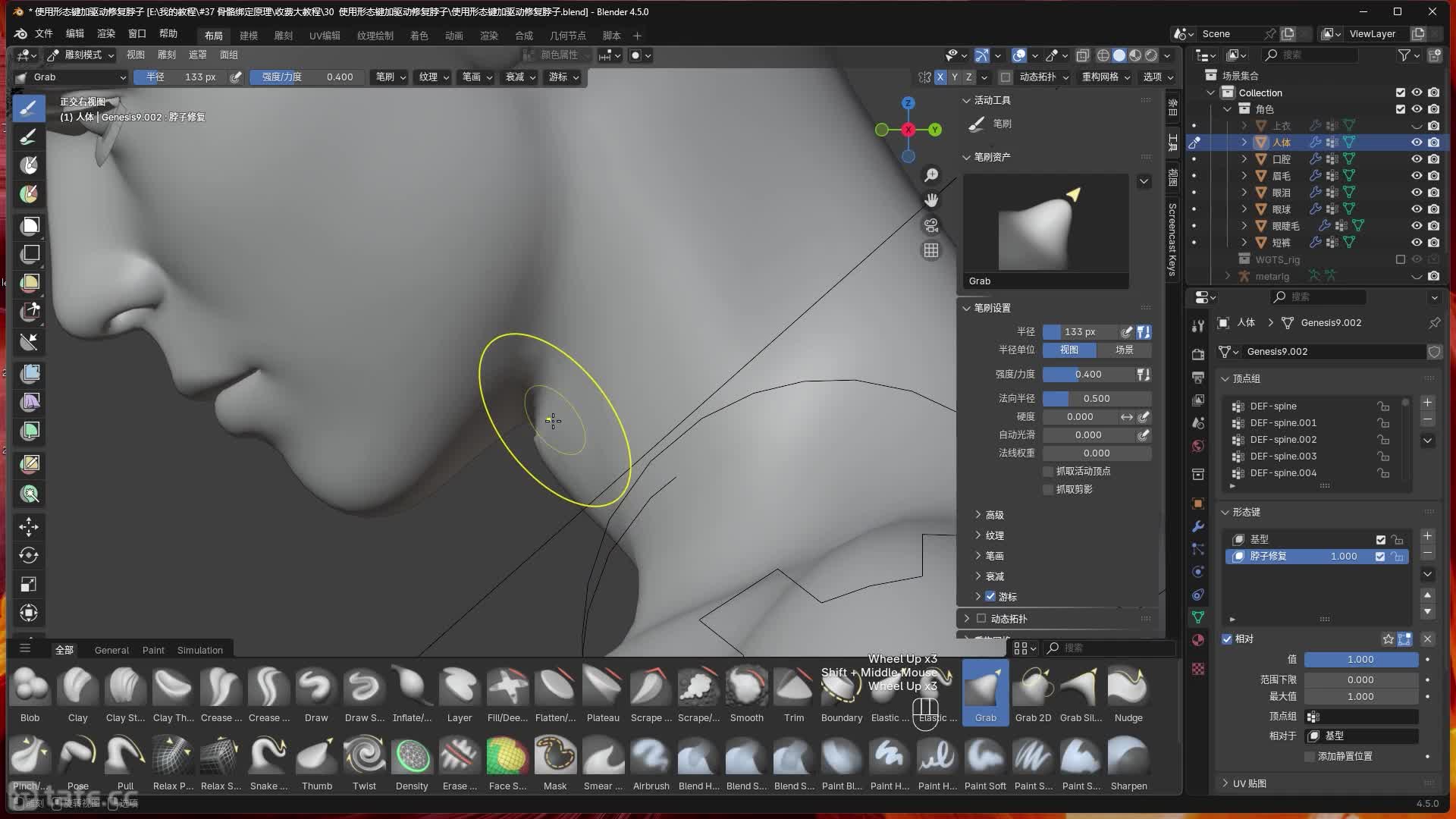This screenshot has height=819, width=1456.
Task: Open 重构网格 dropdown
Action: 1106,77
